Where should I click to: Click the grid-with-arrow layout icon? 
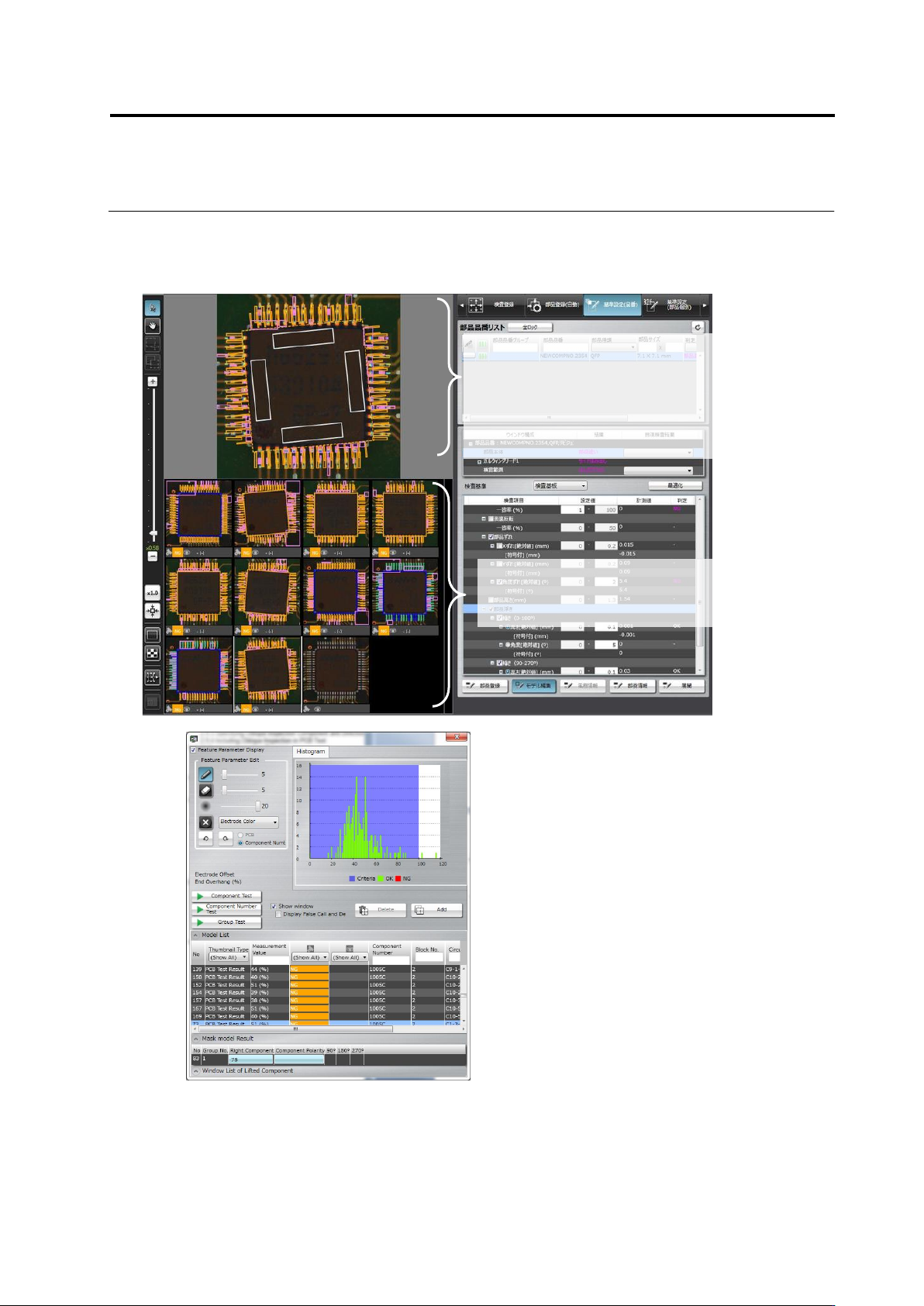[x=153, y=677]
